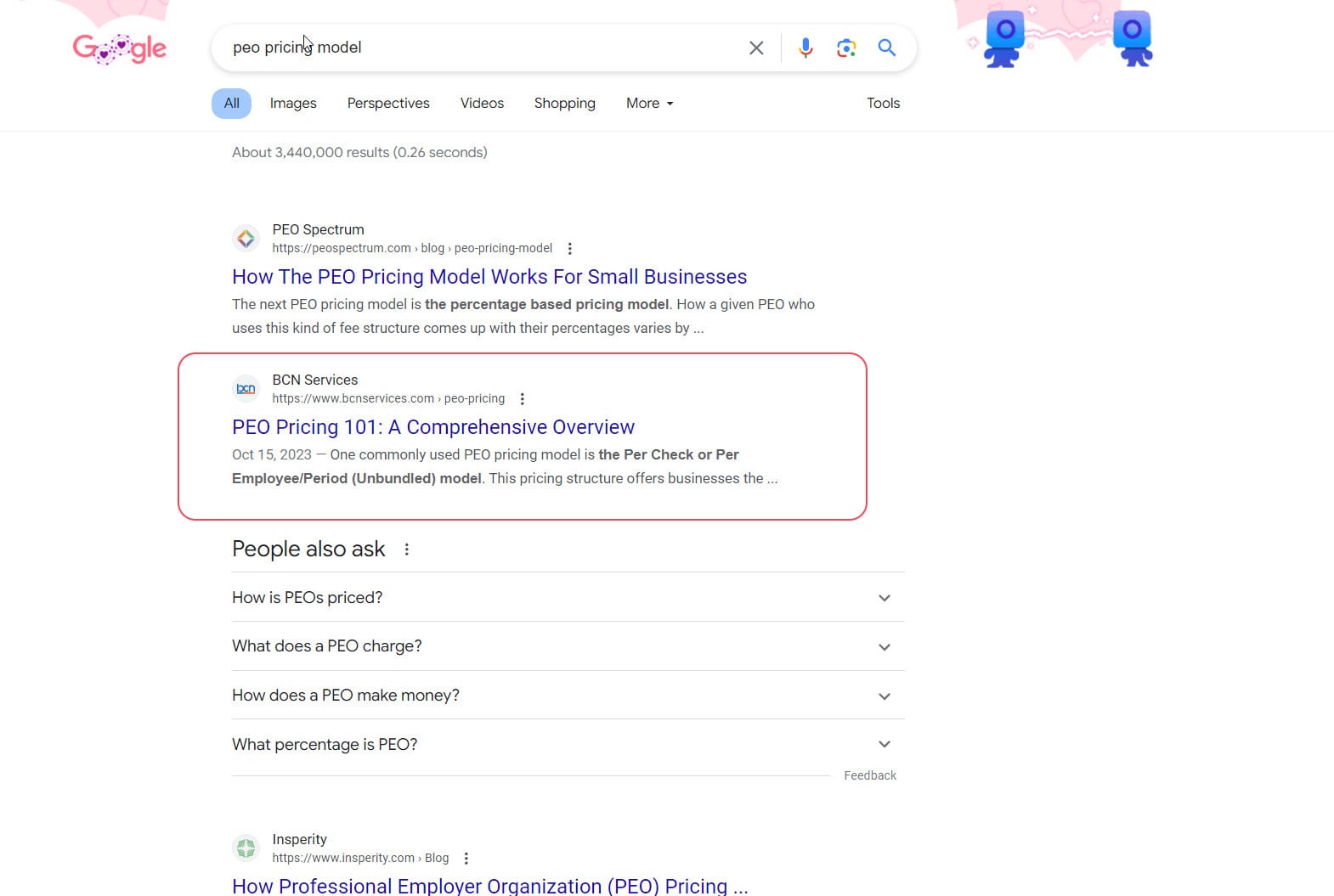Click the blue magnifier search icon
Viewport: 1334px width, 896px height.
(x=886, y=48)
